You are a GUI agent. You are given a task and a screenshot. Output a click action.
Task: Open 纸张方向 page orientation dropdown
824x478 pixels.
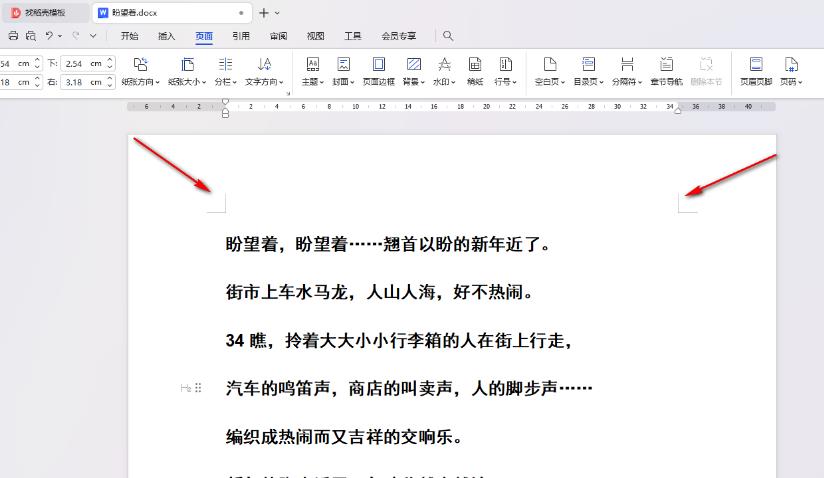(140, 71)
